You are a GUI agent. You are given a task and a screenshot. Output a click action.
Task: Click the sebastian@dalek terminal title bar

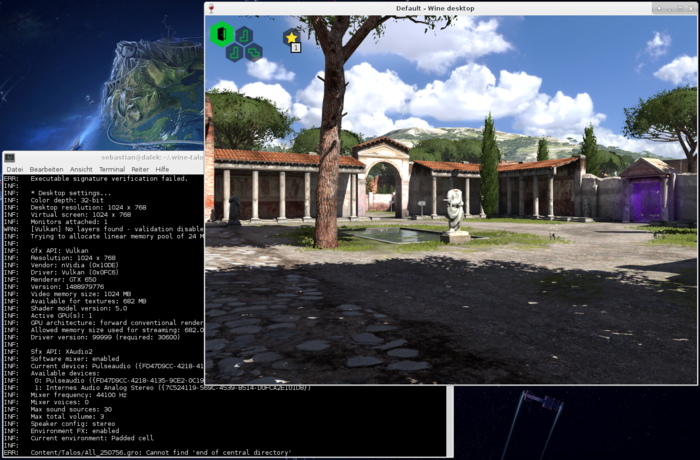click(x=120, y=158)
